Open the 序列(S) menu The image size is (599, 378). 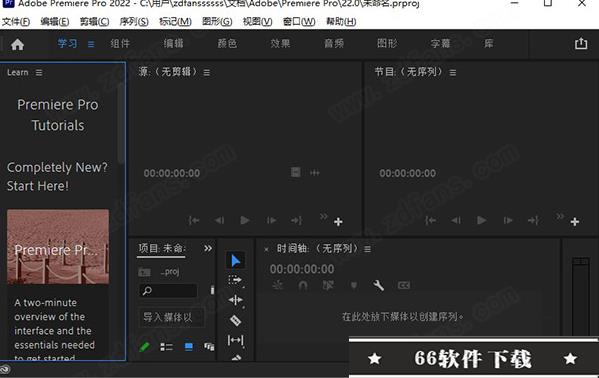click(134, 22)
